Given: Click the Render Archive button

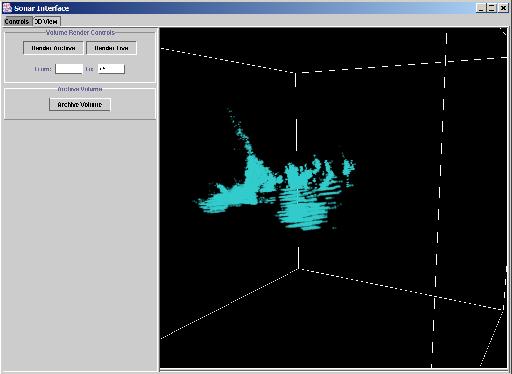Looking at the screenshot, I should tap(53, 48).
